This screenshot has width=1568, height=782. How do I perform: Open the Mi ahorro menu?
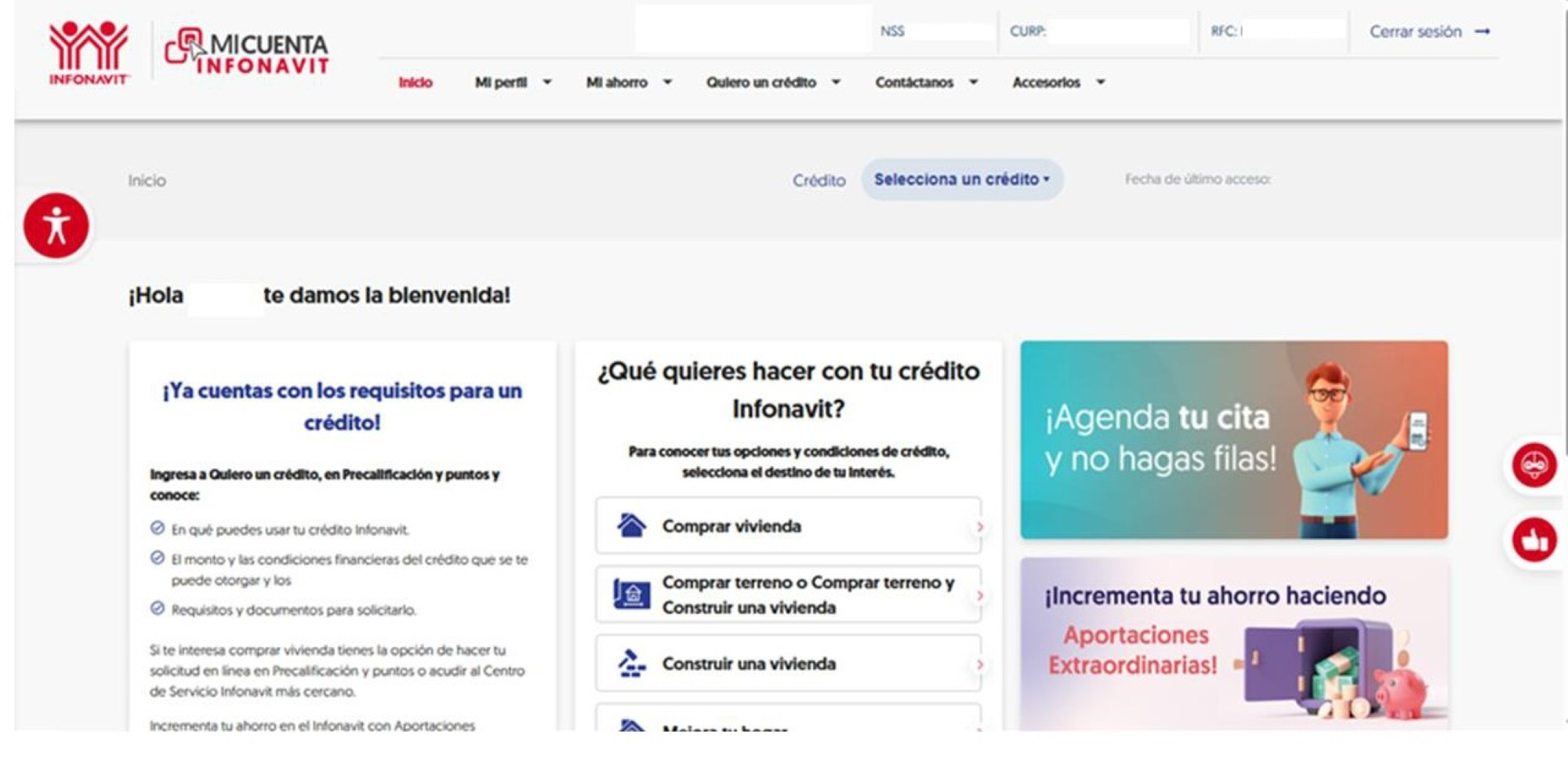[629, 82]
